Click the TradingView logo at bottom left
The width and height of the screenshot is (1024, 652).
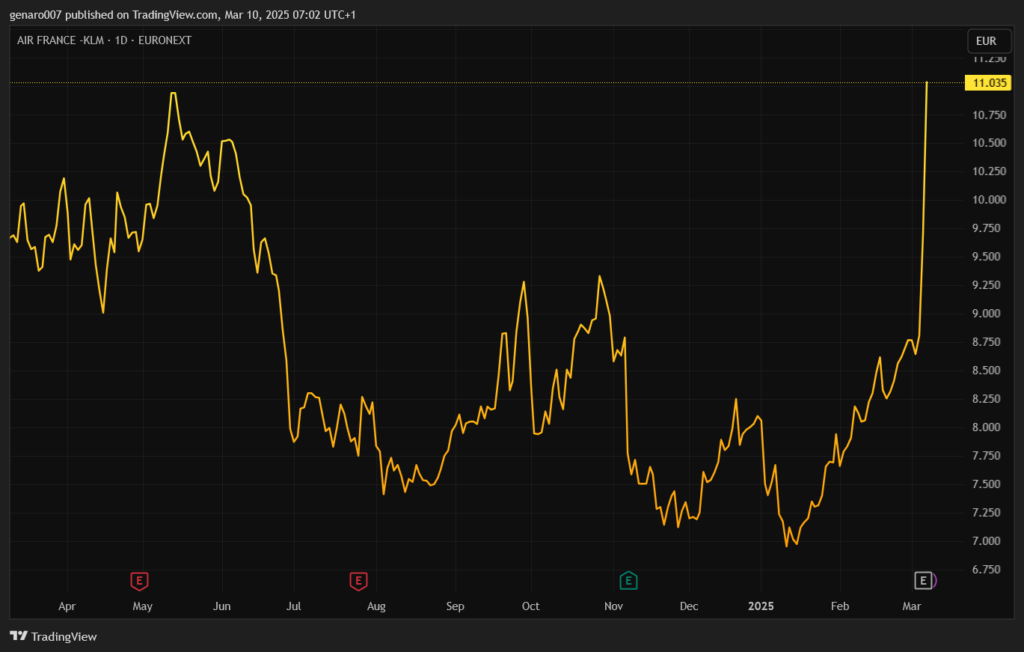[53, 636]
